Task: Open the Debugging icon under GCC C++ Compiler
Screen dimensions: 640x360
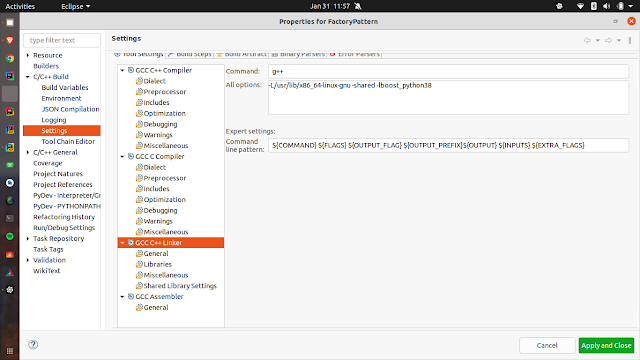Action: (x=139, y=124)
